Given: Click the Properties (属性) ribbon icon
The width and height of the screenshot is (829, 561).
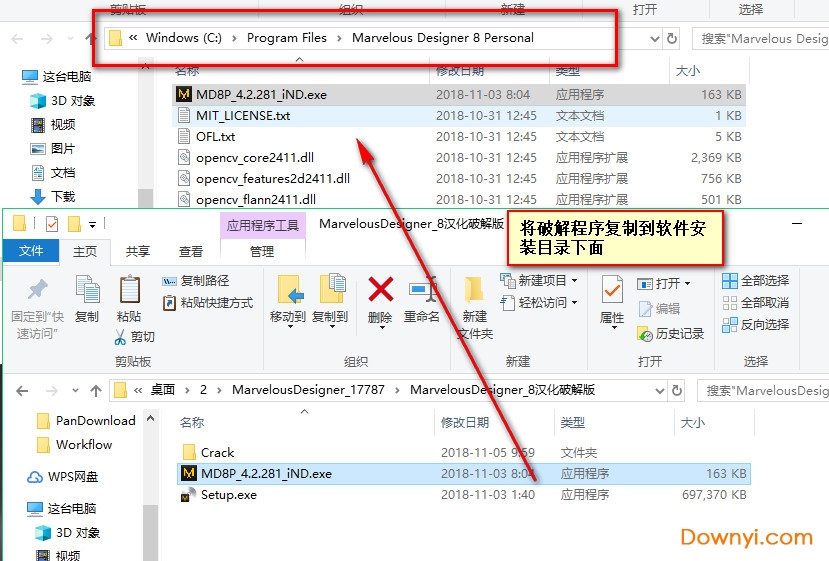Looking at the screenshot, I should coord(612,292).
